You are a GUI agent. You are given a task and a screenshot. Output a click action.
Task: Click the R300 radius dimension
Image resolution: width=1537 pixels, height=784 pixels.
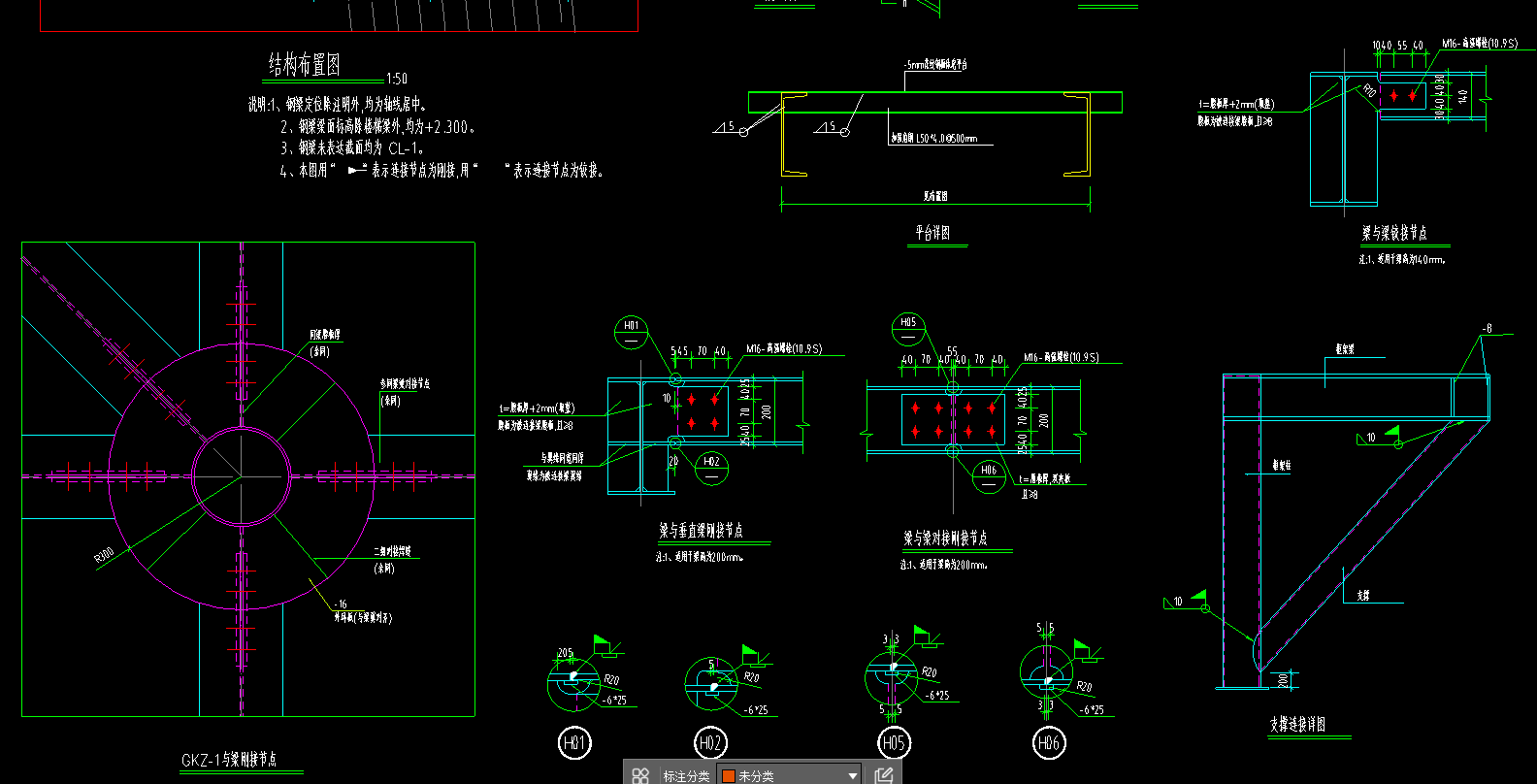click(104, 556)
